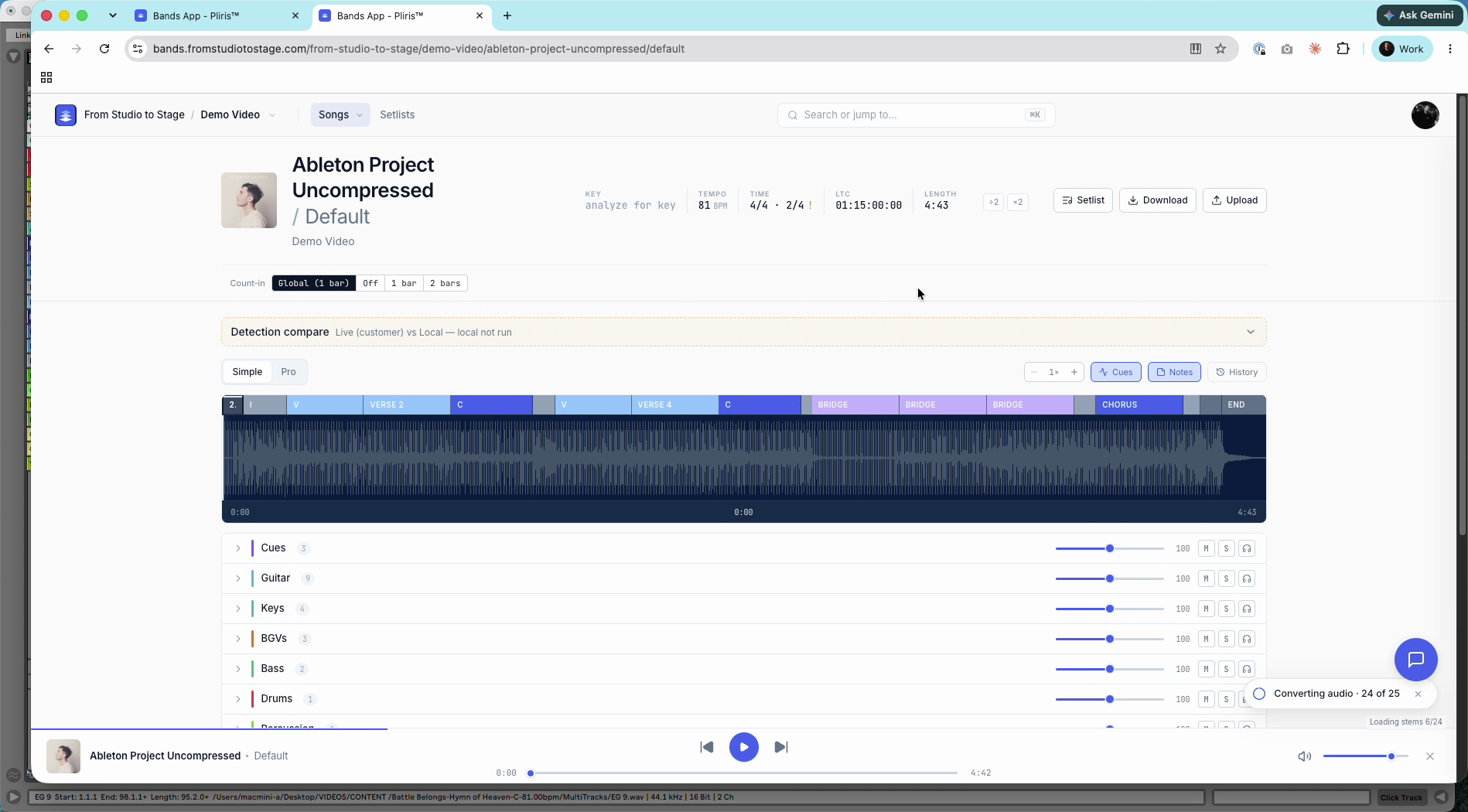Viewport: 1468px width, 812px height.
Task: Close the bottom player bar
Action: (x=1430, y=756)
